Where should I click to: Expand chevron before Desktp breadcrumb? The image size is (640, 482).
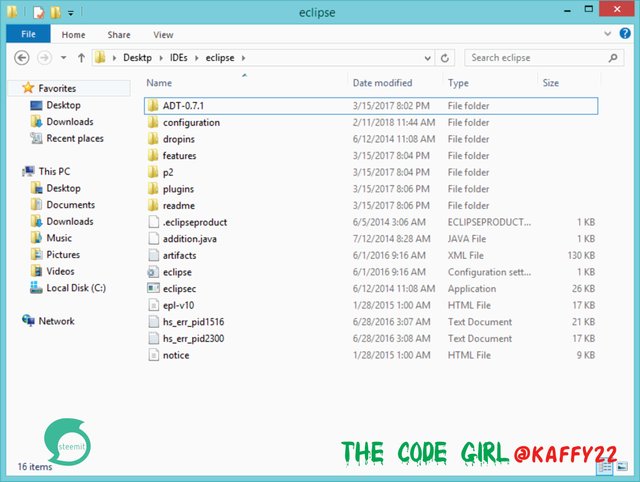click(x=114, y=58)
